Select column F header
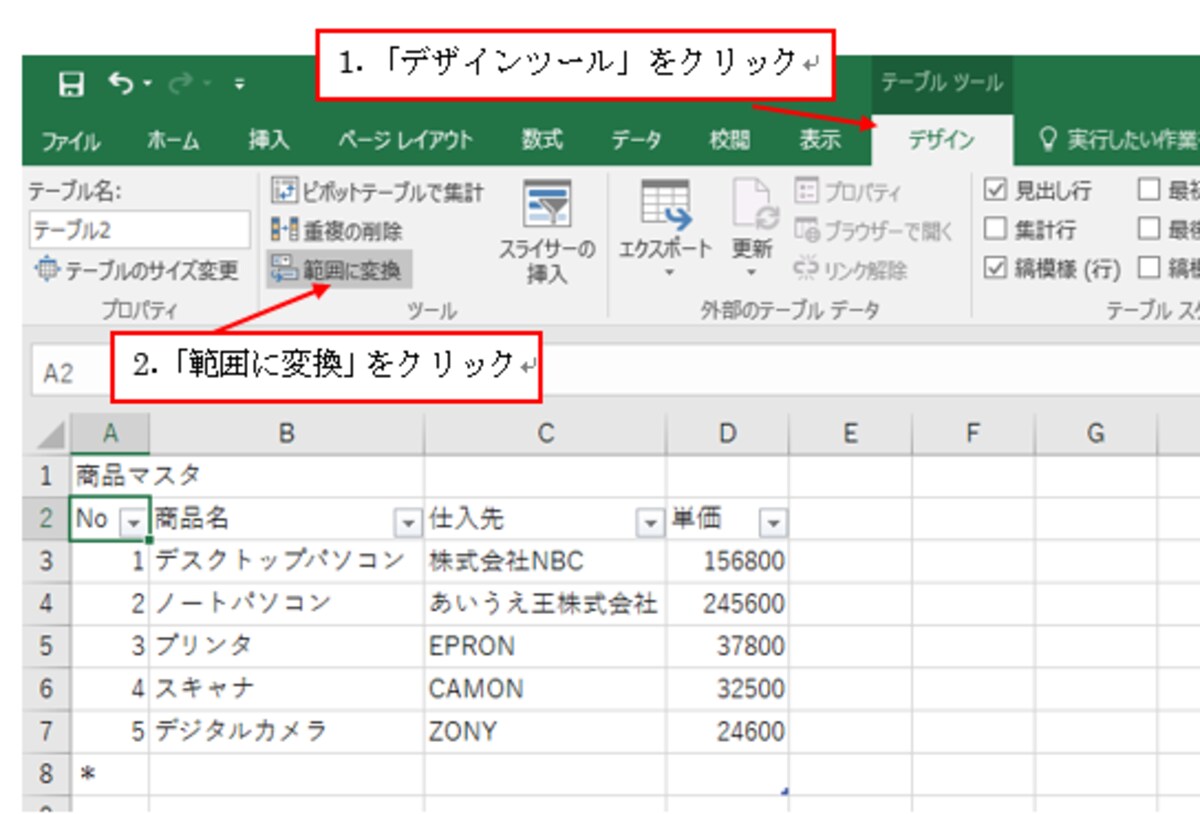The image size is (1200, 814). pos(973,434)
